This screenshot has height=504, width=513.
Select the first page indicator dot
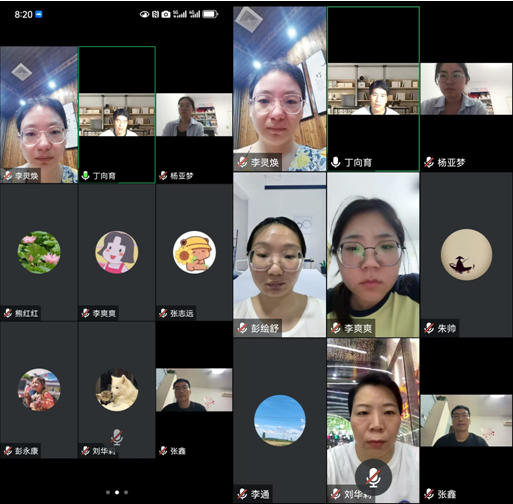point(108,492)
